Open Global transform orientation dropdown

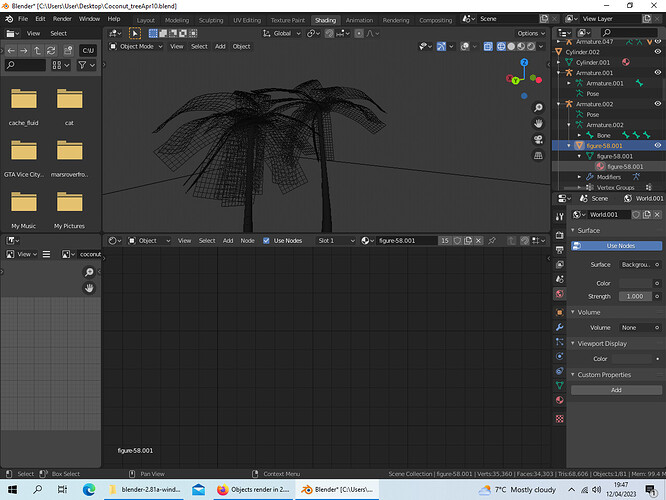pyautogui.click(x=282, y=33)
